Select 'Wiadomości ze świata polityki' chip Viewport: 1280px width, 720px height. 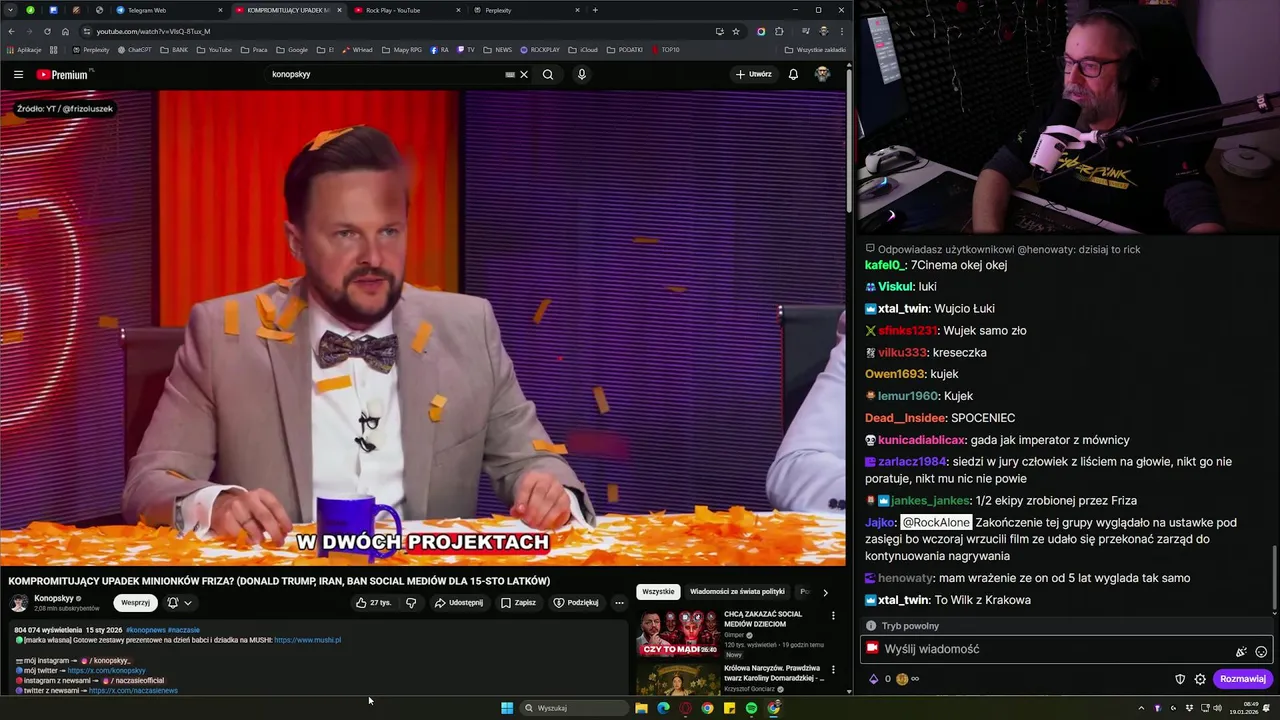(737, 591)
